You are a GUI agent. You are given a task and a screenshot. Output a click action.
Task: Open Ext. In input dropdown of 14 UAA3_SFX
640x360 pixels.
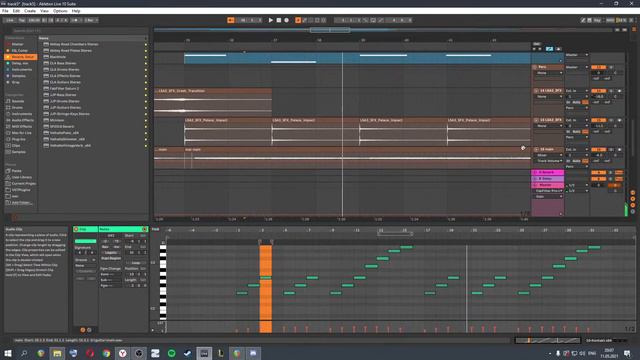576,91
